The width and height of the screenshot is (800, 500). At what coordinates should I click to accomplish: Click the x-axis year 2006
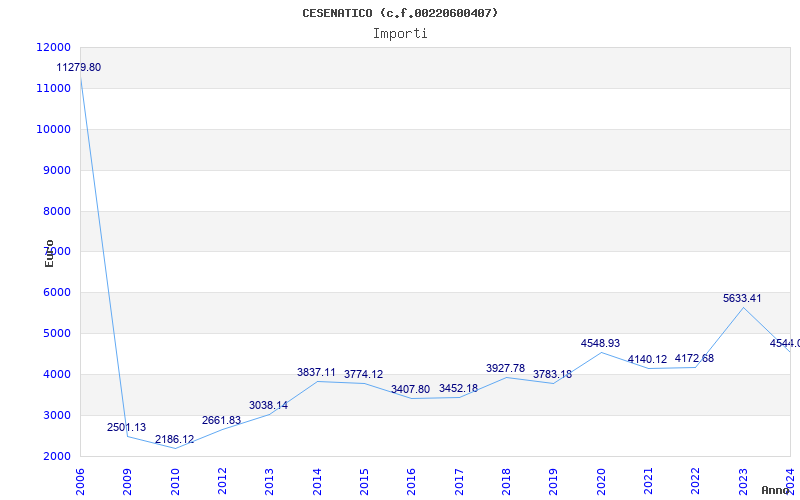80,481
